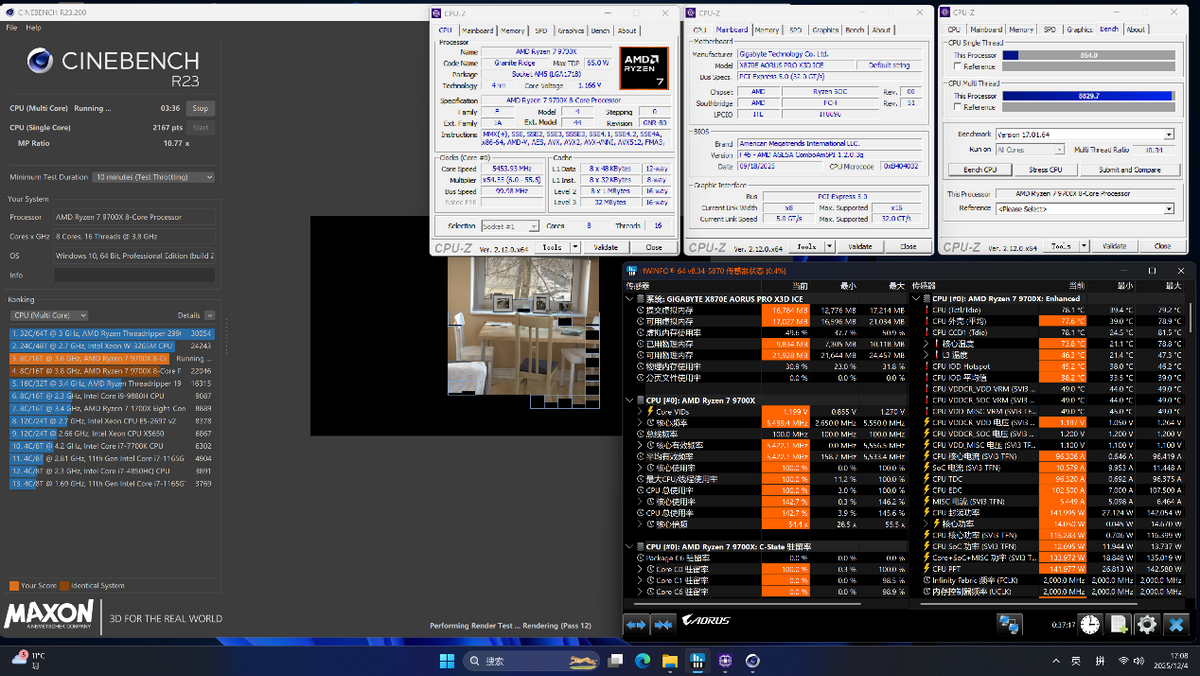
Task: Open HWiNFO settings gear icon
Action: 1147,624
